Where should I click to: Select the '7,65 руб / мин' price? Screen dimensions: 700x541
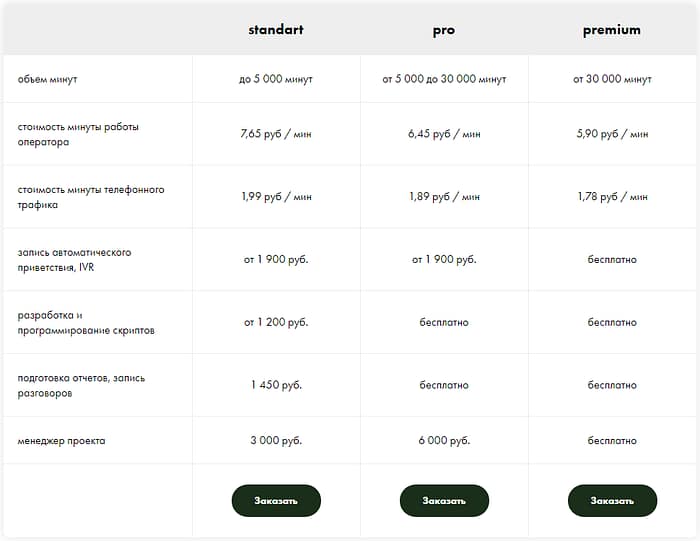(x=276, y=134)
